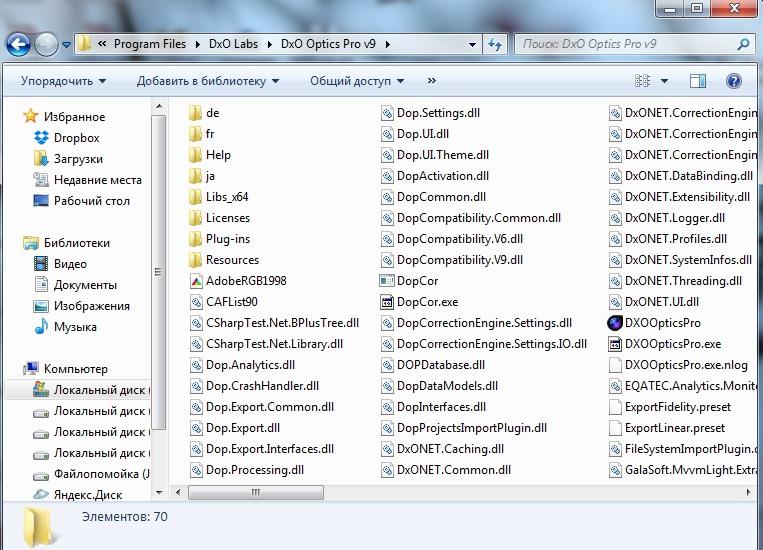Toggle the preview pane icon
Viewport: 763px width, 550px height.
click(x=698, y=81)
